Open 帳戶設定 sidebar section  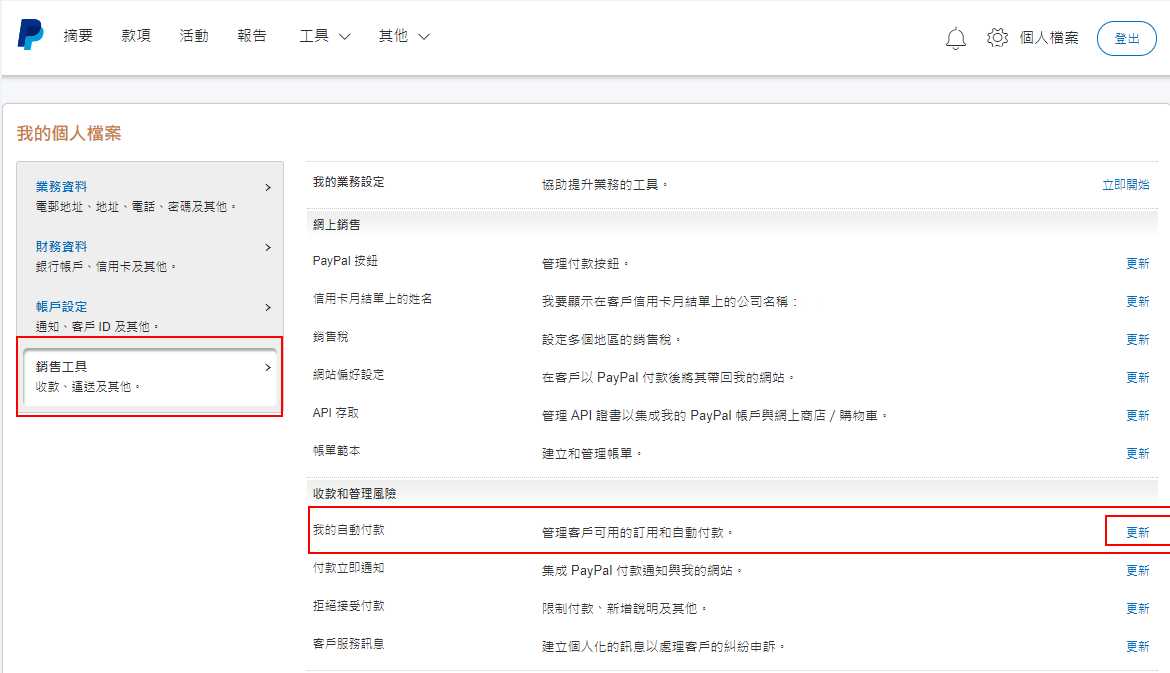point(61,307)
